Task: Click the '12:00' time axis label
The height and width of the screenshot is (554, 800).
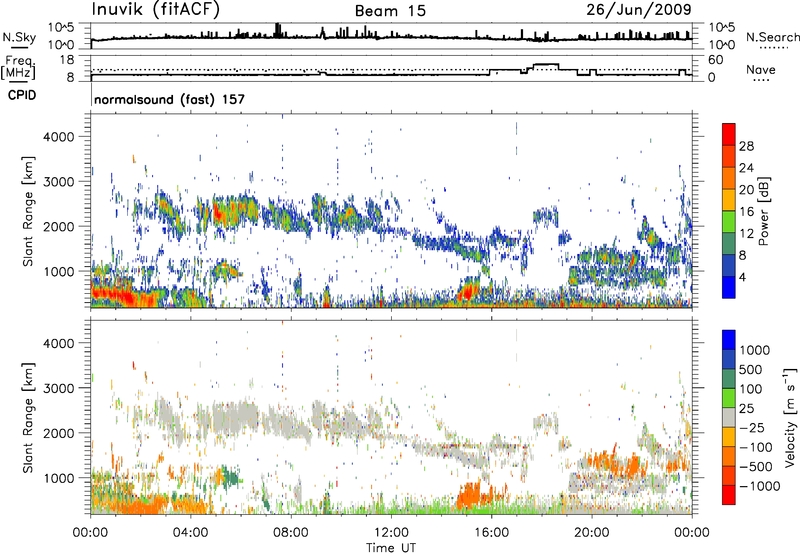Action: point(391,533)
